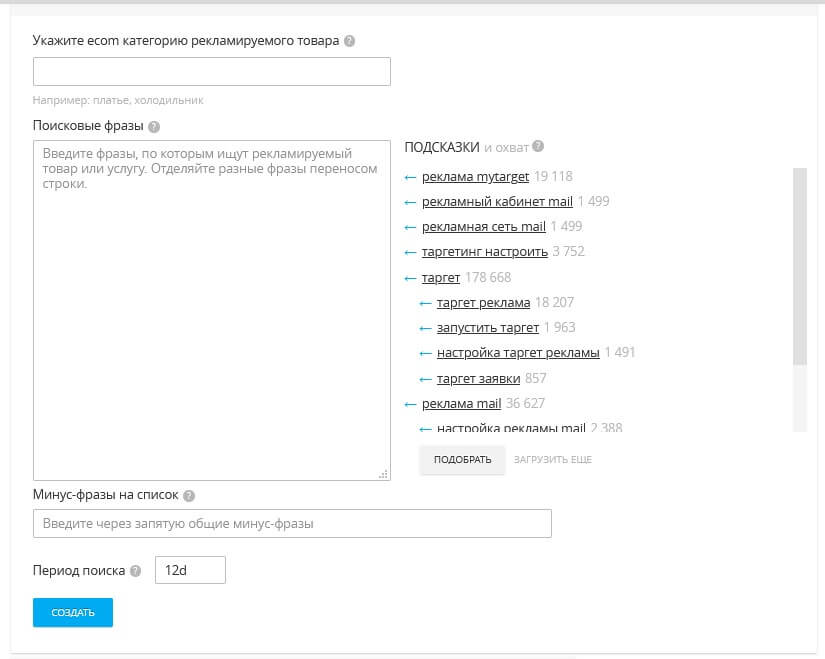This screenshot has height=659, width=825.
Task: Click the ecom category input field
Action: [x=211, y=70]
